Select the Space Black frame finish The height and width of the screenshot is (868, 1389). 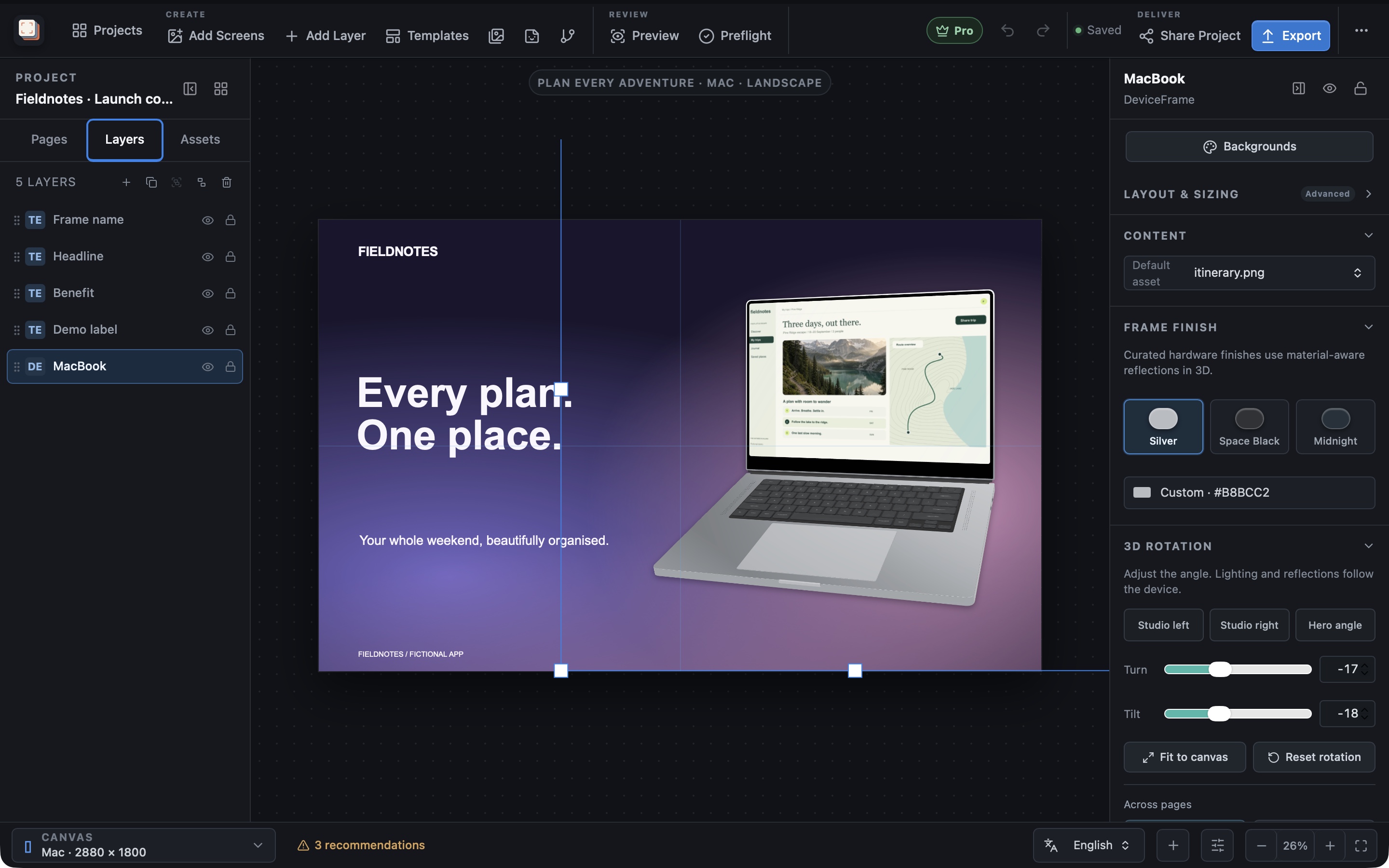(x=1249, y=427)
